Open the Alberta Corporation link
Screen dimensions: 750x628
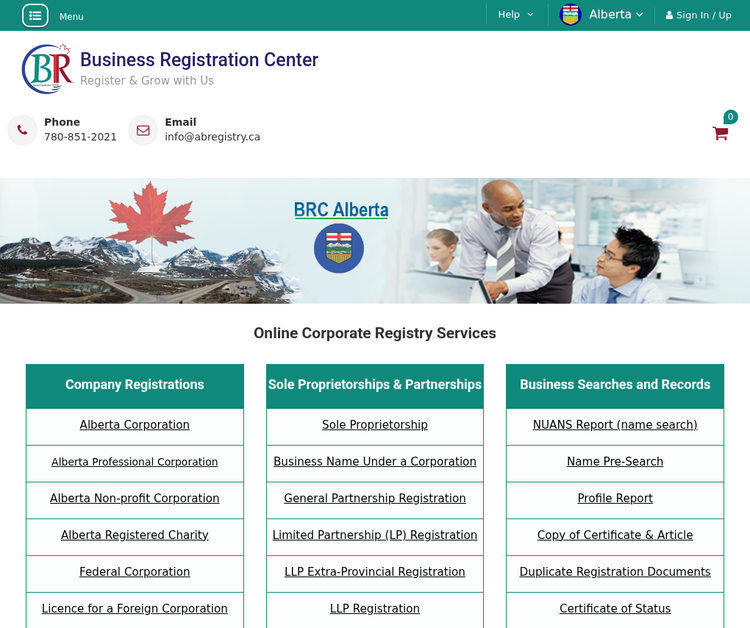[x=135, y=425]
